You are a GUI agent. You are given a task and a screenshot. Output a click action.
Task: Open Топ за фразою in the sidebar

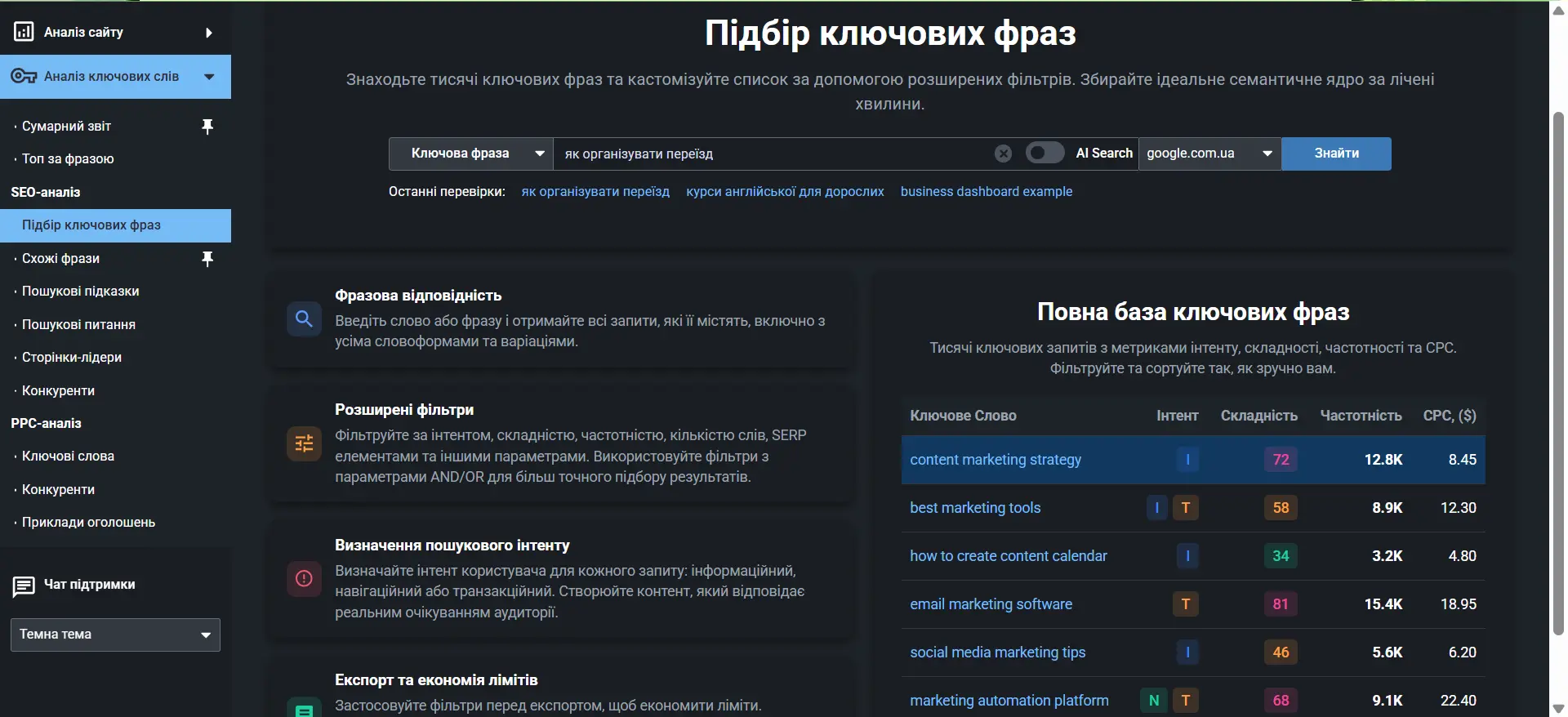coord(68,159)
